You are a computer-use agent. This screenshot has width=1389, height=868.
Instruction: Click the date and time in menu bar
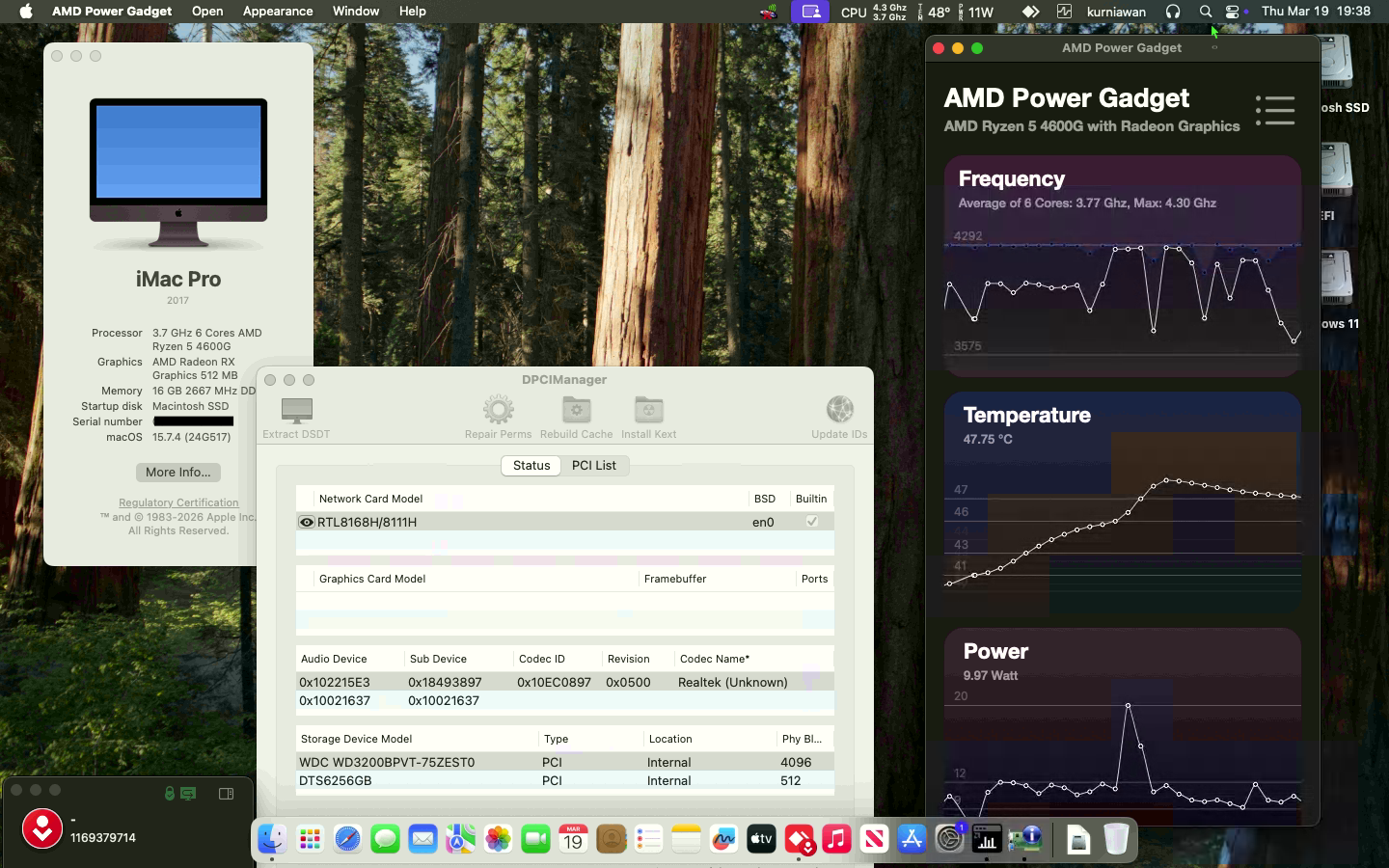coord(1316,12)
